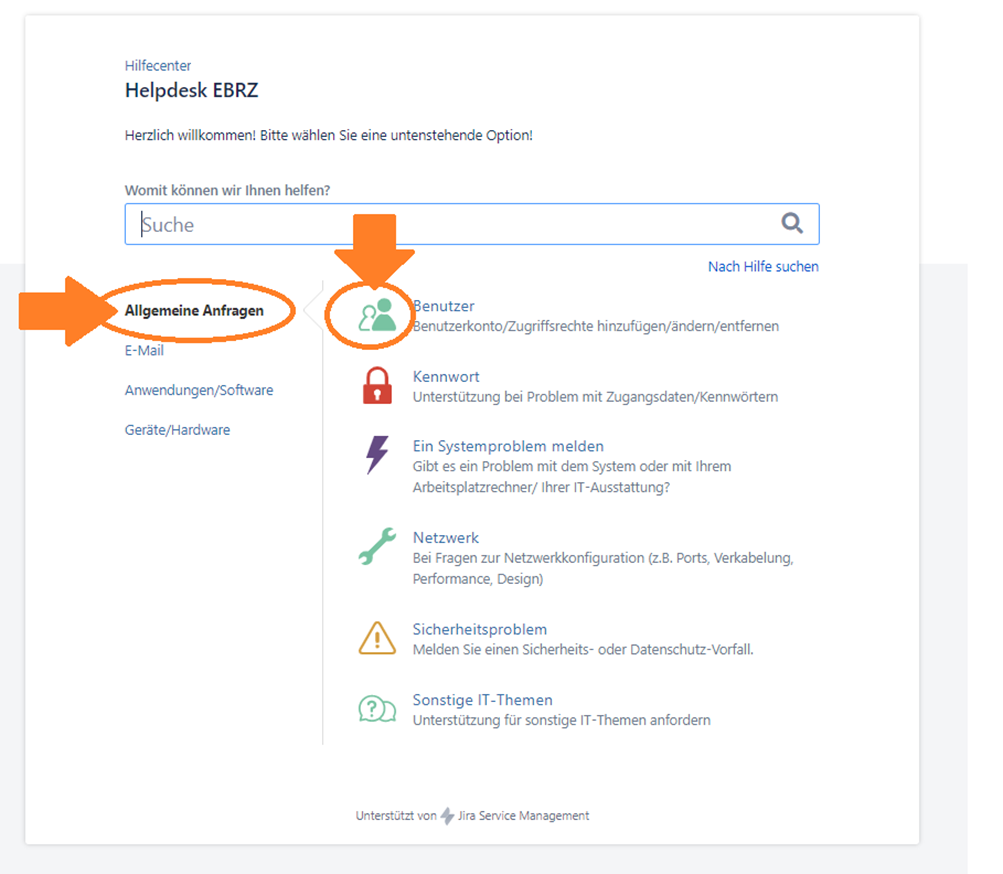Open the Anwendungen/Software category
The width and height of the screenshot is (1003, 874).
point(199,390)
